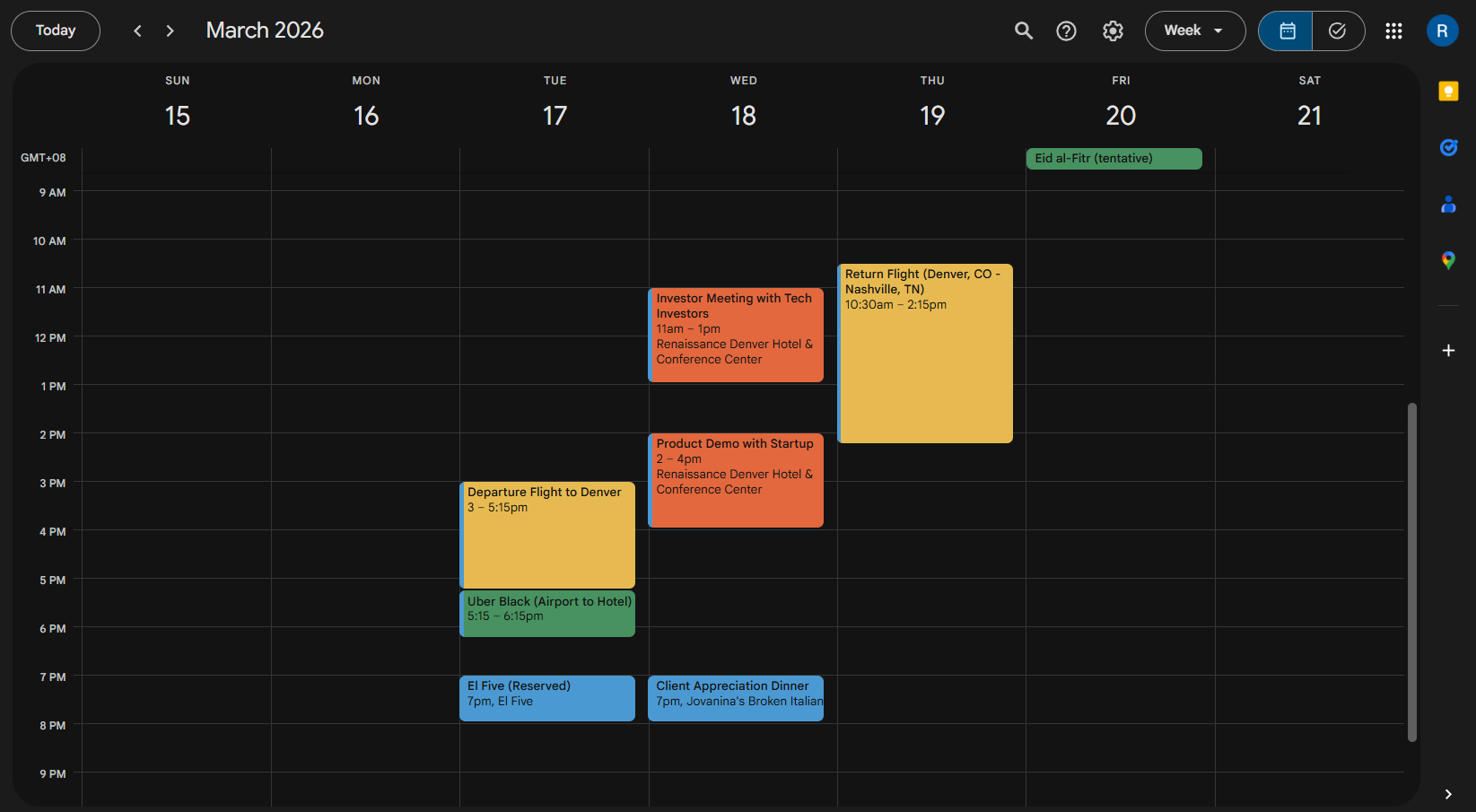Select Saturday 21 day header
Screen dimensions: 1476x812
(1309, 115)
